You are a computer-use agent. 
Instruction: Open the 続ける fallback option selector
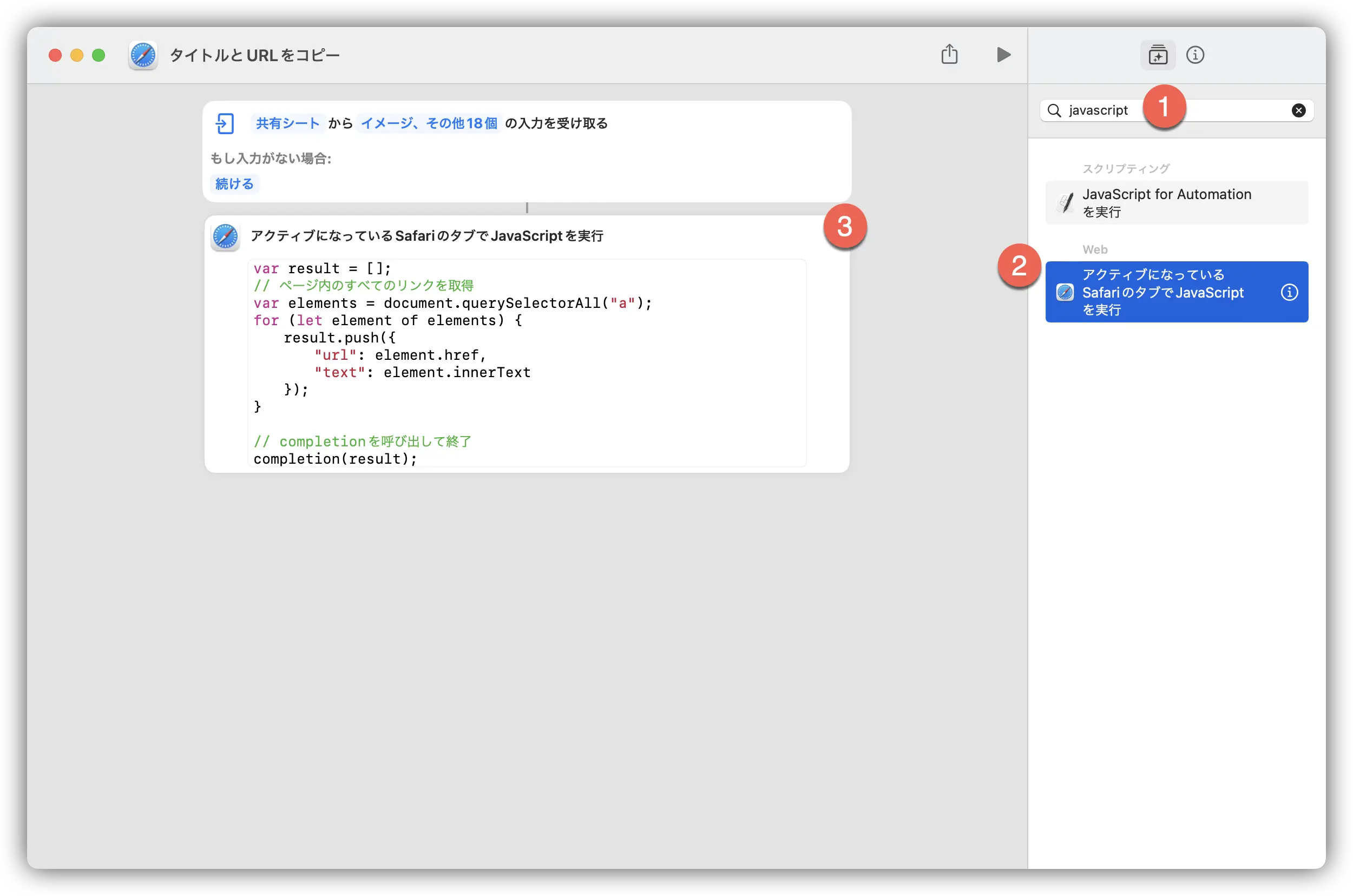[x=233, y=184]
